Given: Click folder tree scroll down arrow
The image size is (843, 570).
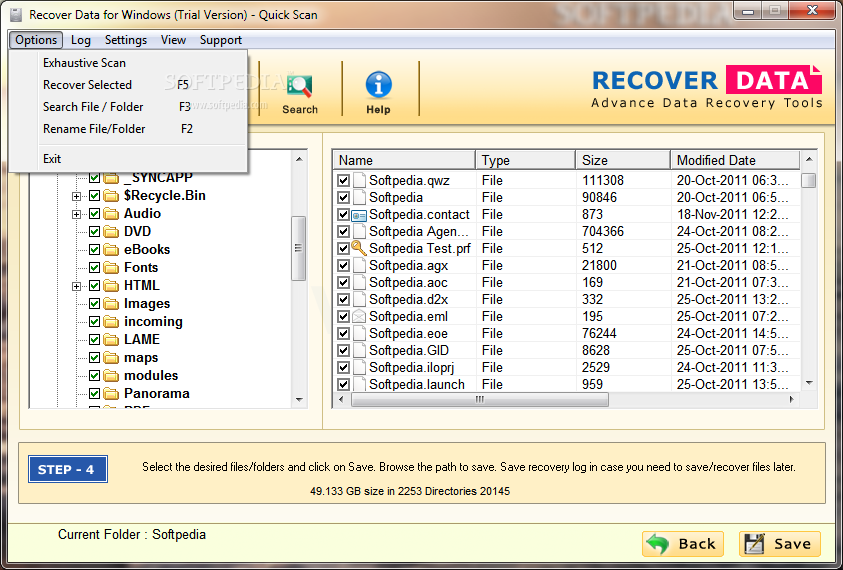Looking at the screenshot, I should pos(299,400).
